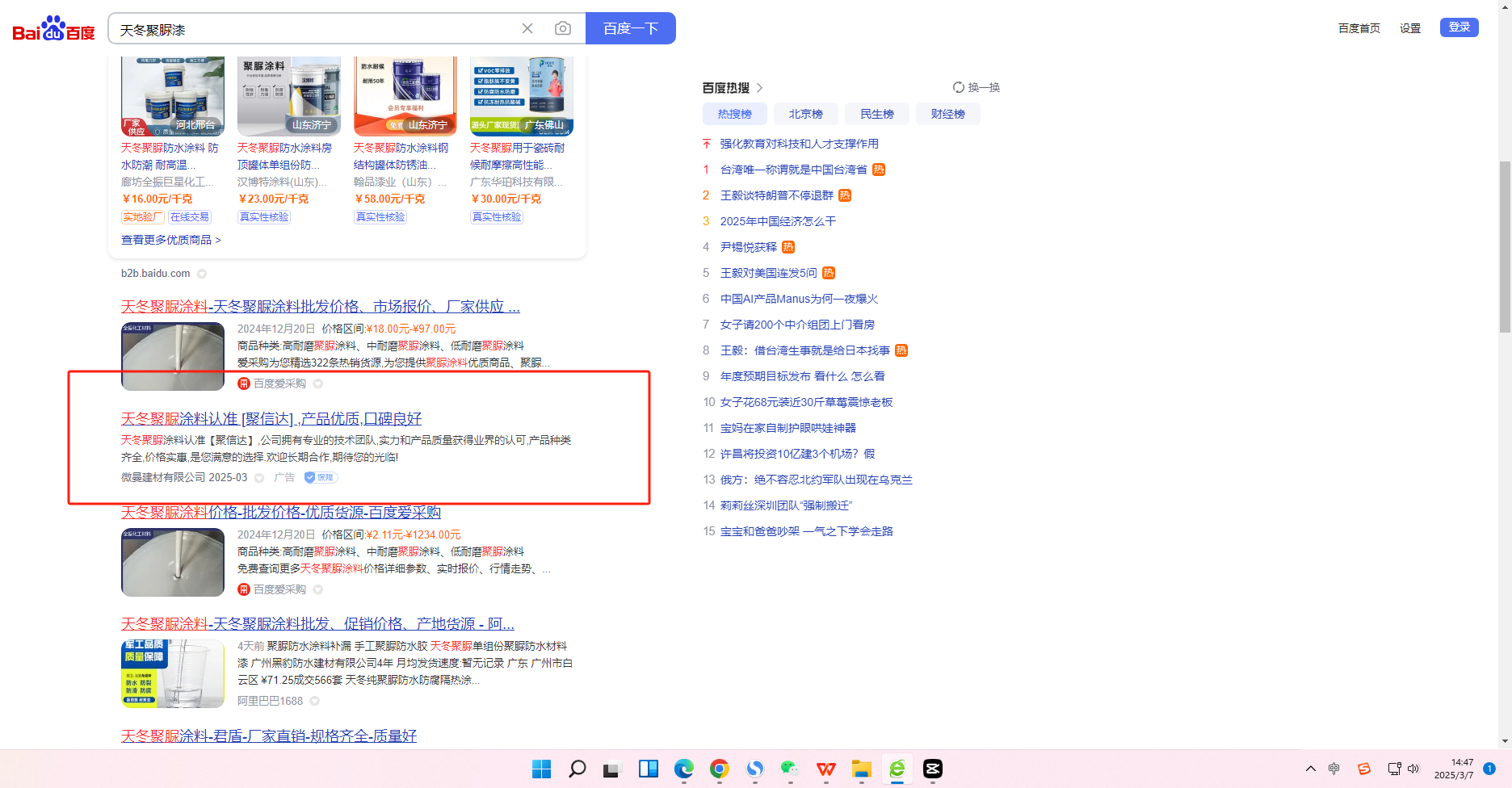This screenshot has height=788, width=1512.
Task: Open WPS Office from taskbar
Action: [826, 769]
